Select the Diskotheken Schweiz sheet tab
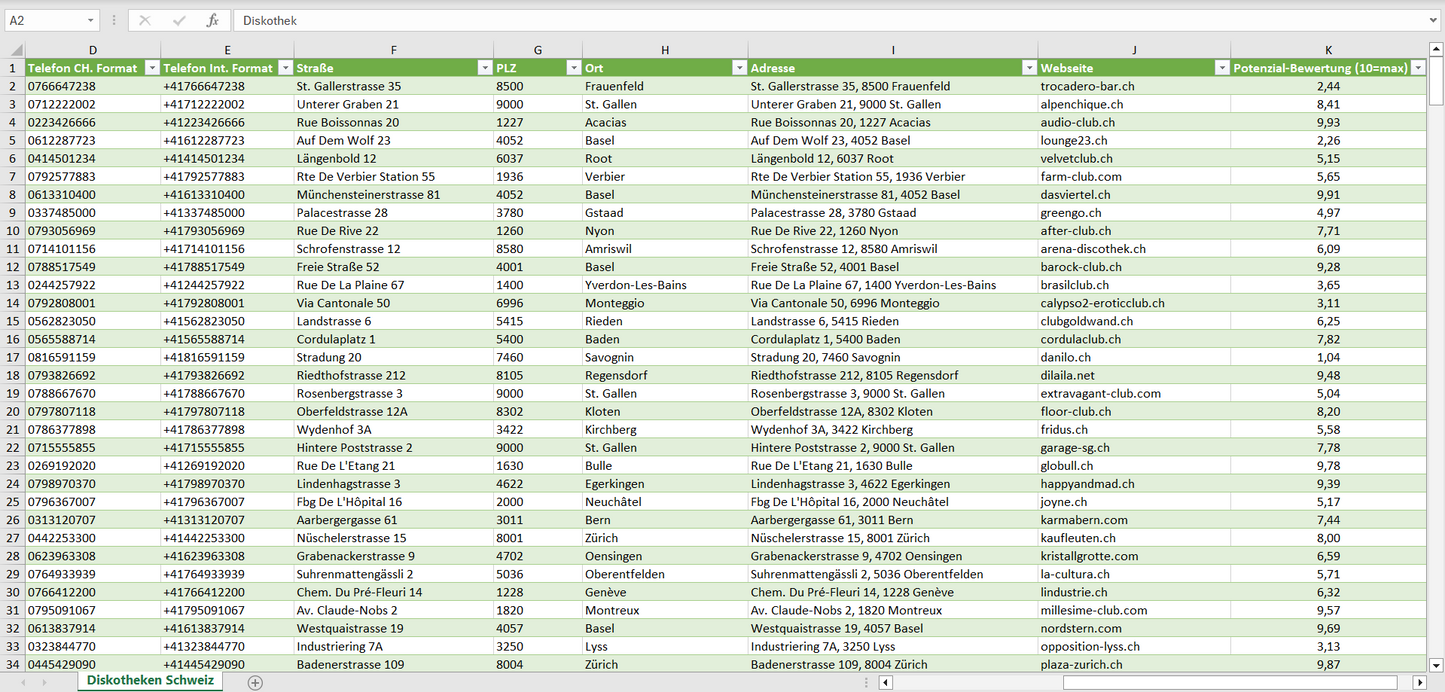This screenshot has height=692, width=1445. tap(150, 681)
